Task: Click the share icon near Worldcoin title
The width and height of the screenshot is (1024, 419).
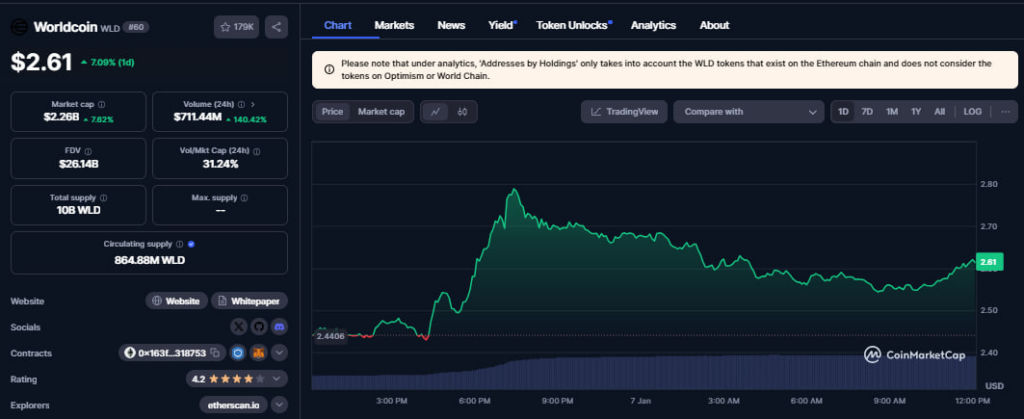Action: [x=277, y=27]
